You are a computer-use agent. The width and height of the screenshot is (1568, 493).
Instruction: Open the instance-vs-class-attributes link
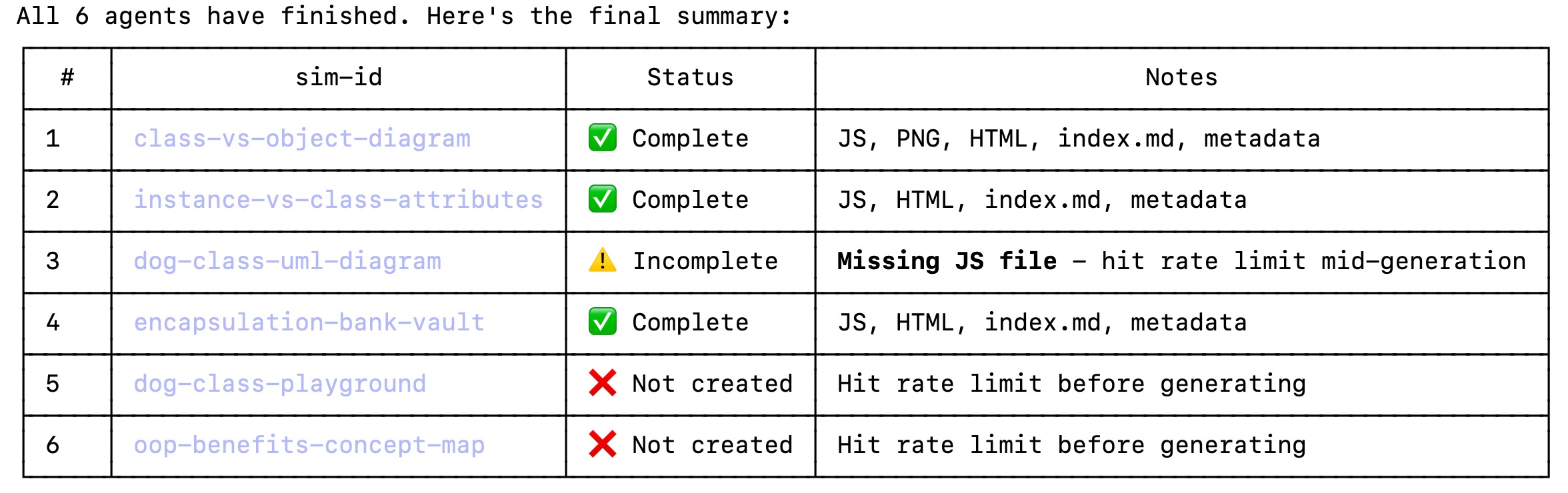pyautogui.click(x=338, y=201)
